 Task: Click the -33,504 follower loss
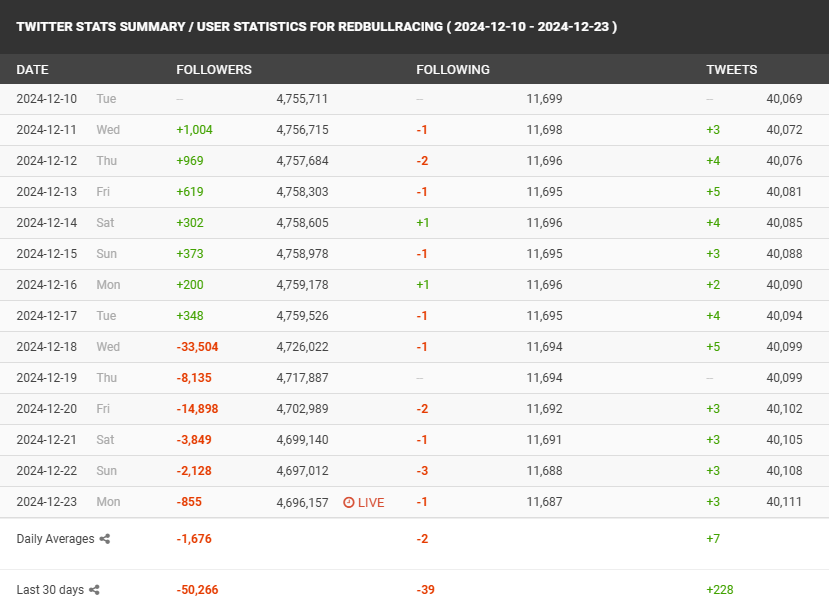tap(197, 347)
